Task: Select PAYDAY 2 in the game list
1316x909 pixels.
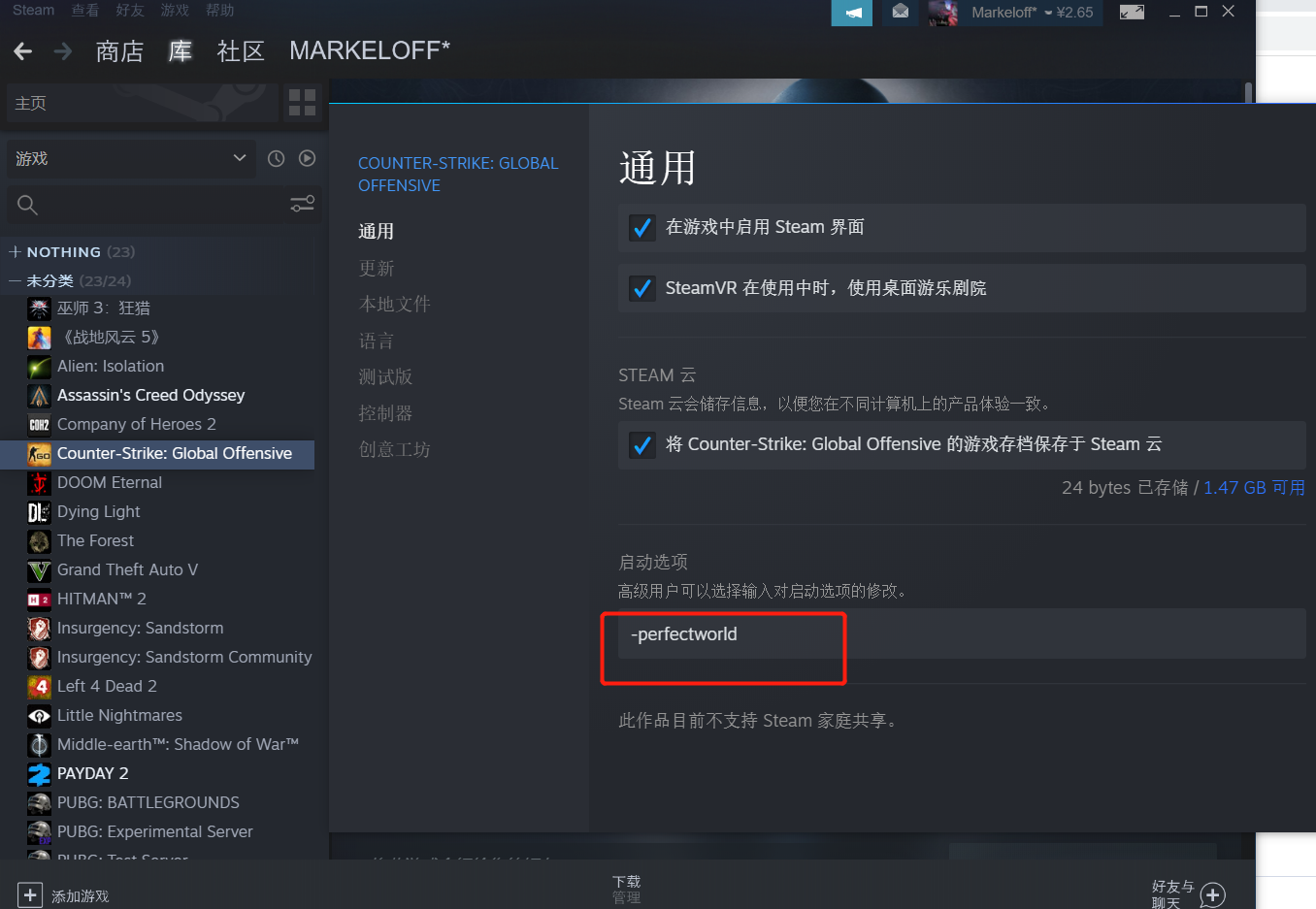Action: tap(92, 773)
